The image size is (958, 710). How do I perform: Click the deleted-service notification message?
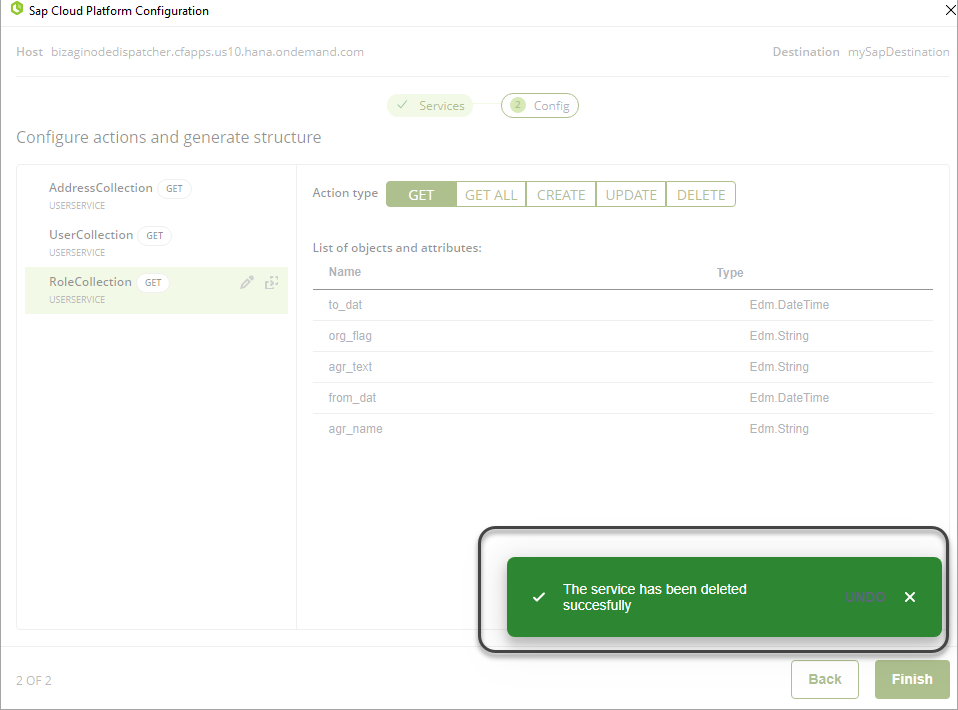tap(654, 597)
